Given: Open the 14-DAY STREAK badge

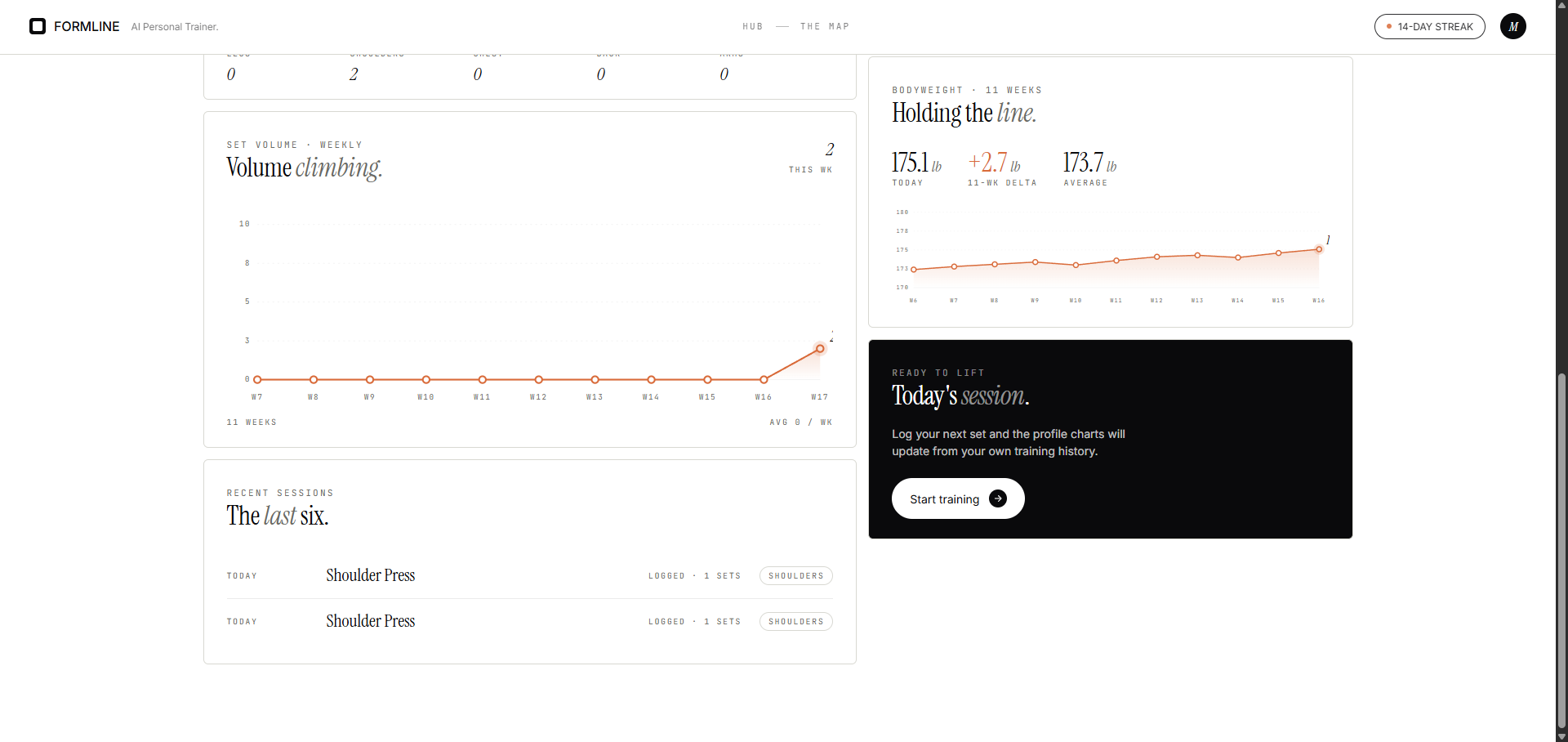Looking at the screenshot, I should point(1430,26).
